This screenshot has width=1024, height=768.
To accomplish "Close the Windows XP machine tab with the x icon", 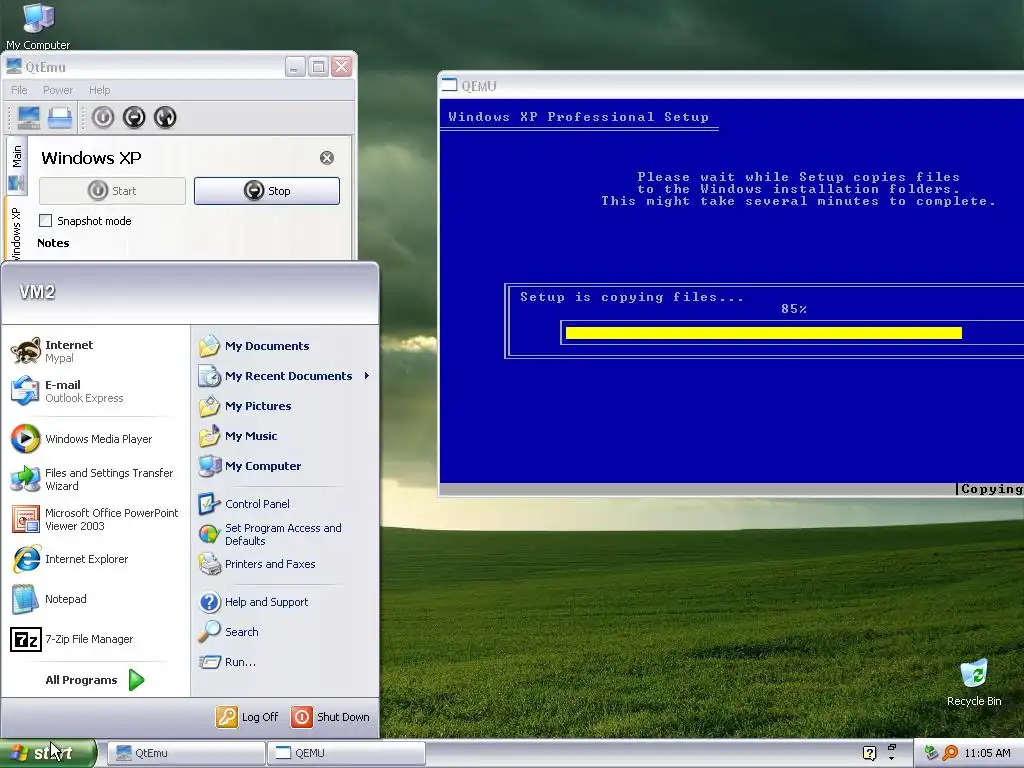I will [x=327, y=157].
